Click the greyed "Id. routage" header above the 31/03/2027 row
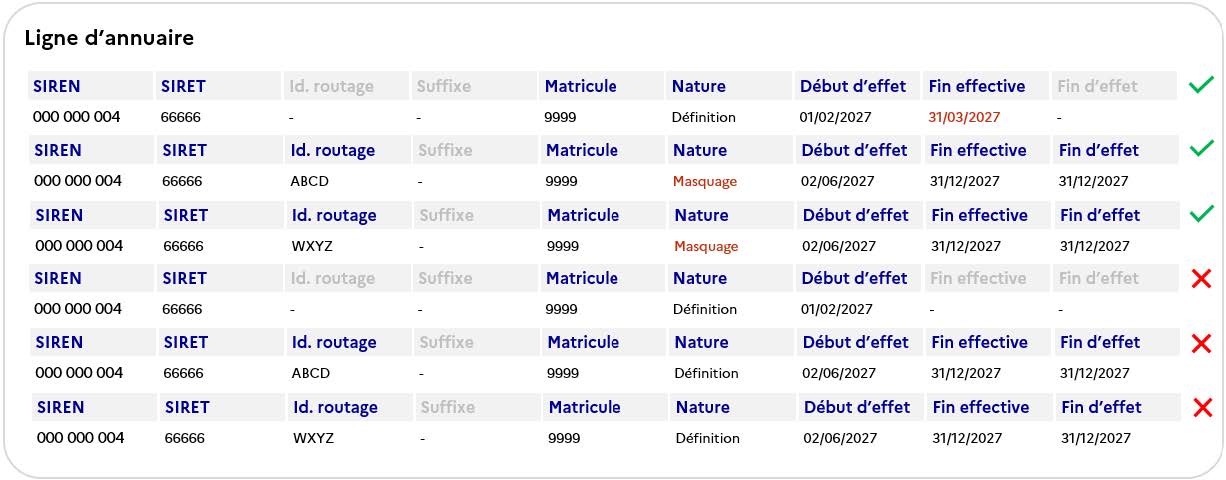This screenshot has width=1226, height=480. tap(331, 86)
